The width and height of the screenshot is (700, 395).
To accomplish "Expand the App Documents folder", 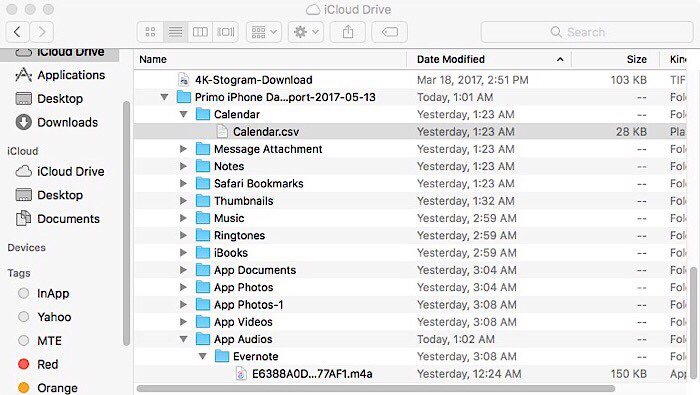I will coord(183,270).
